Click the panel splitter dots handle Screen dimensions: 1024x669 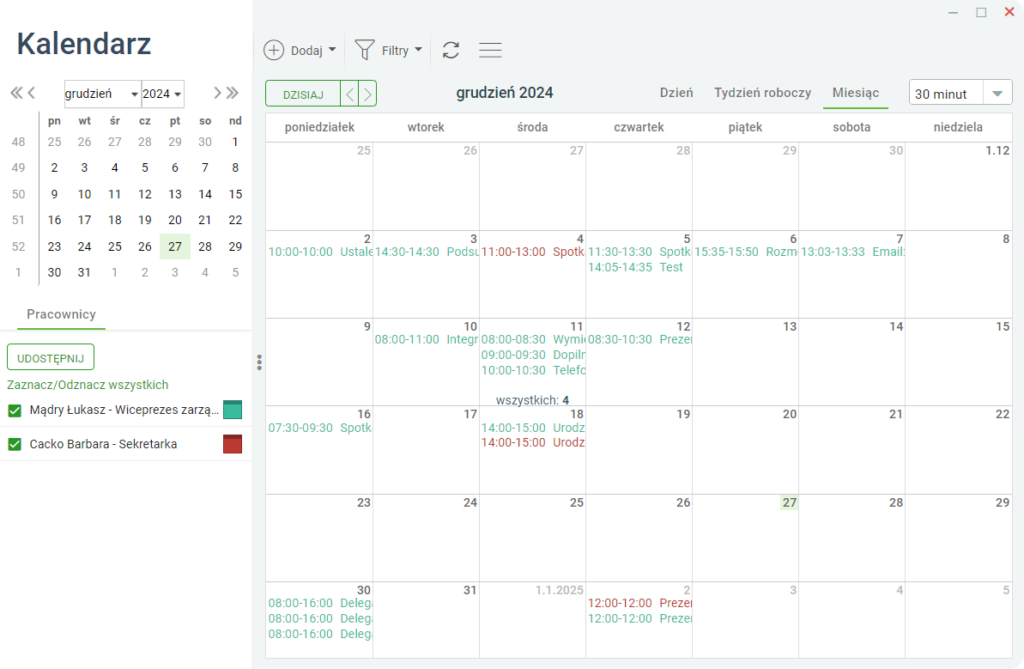coord(259,363)
